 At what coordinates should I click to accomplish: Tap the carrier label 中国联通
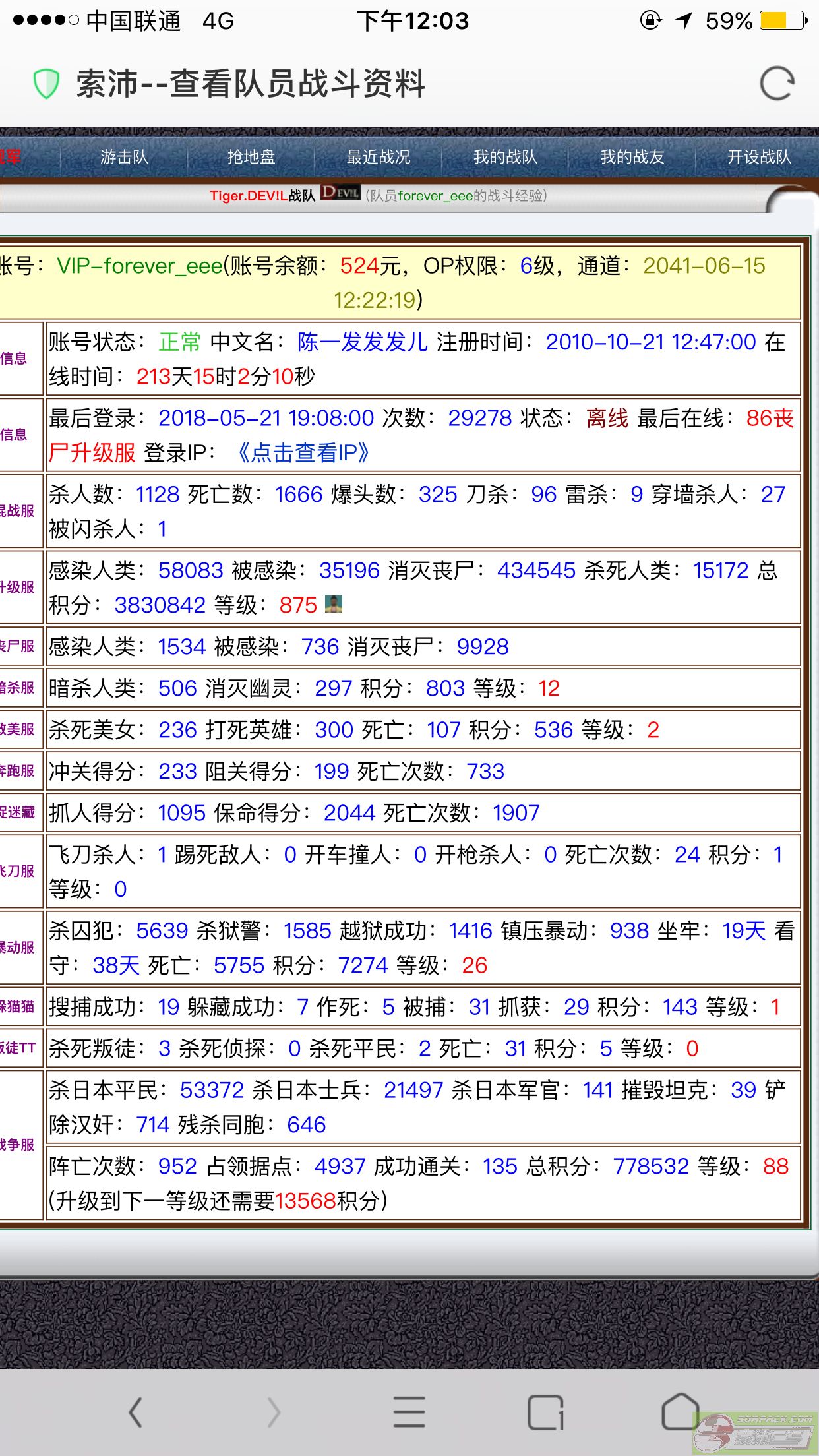click(x=134, y=20)
